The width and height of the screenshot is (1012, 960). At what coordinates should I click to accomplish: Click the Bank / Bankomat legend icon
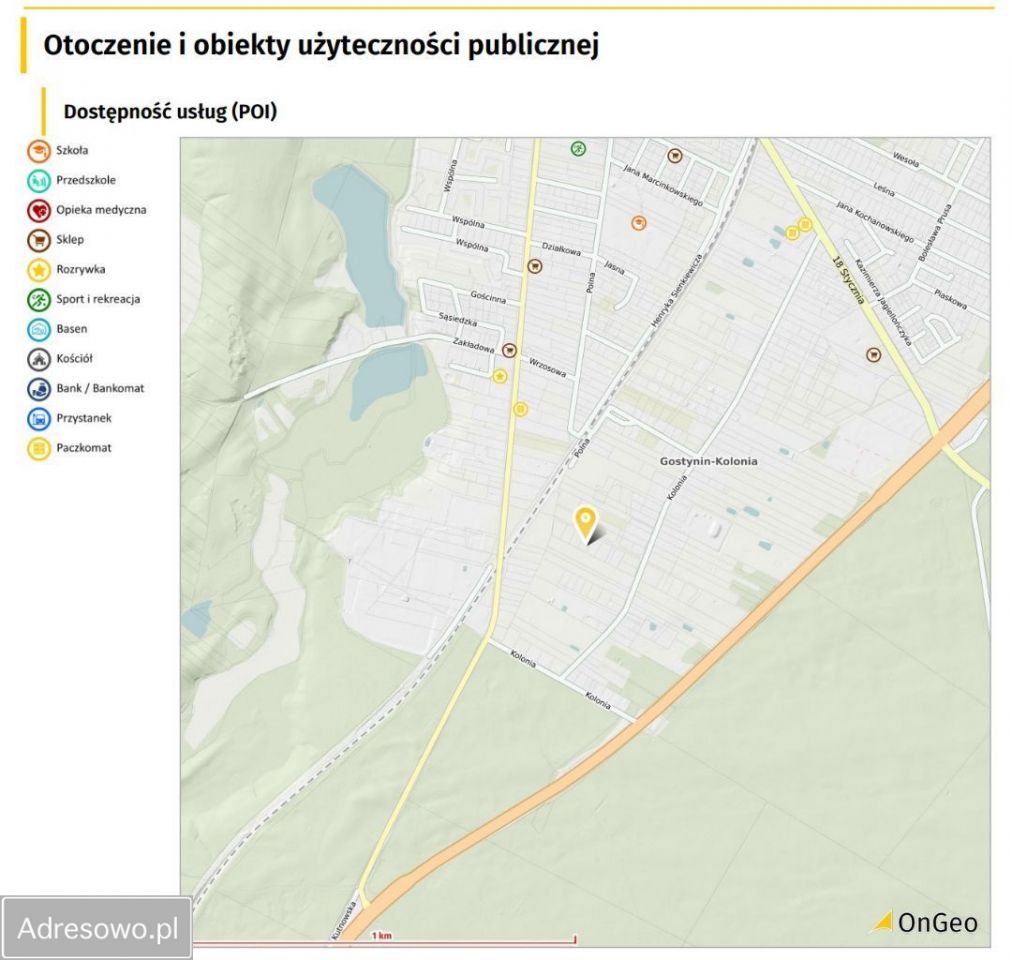point(38,388)
